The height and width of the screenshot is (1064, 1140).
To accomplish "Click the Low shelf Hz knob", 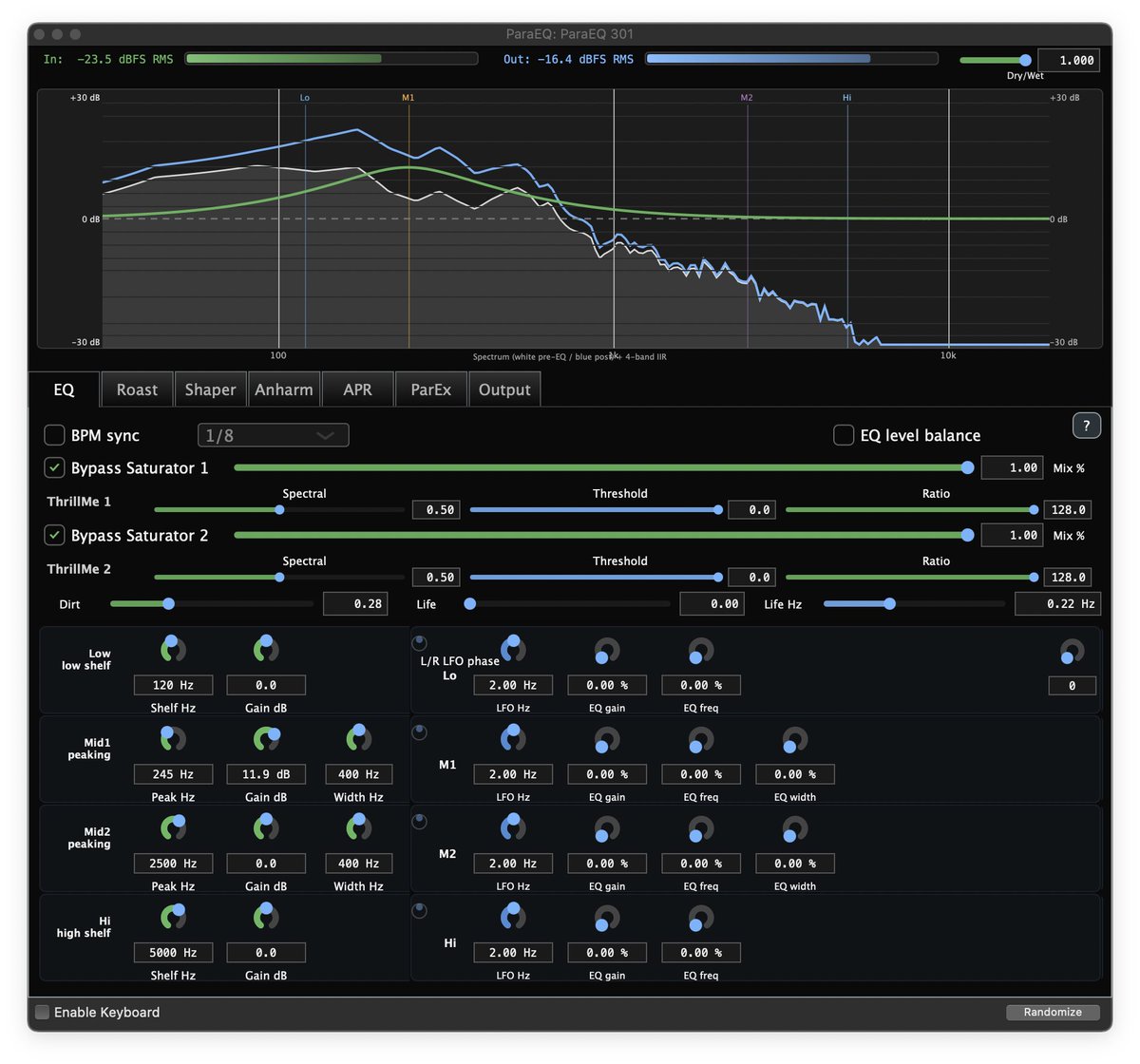I will coord(173,649).
